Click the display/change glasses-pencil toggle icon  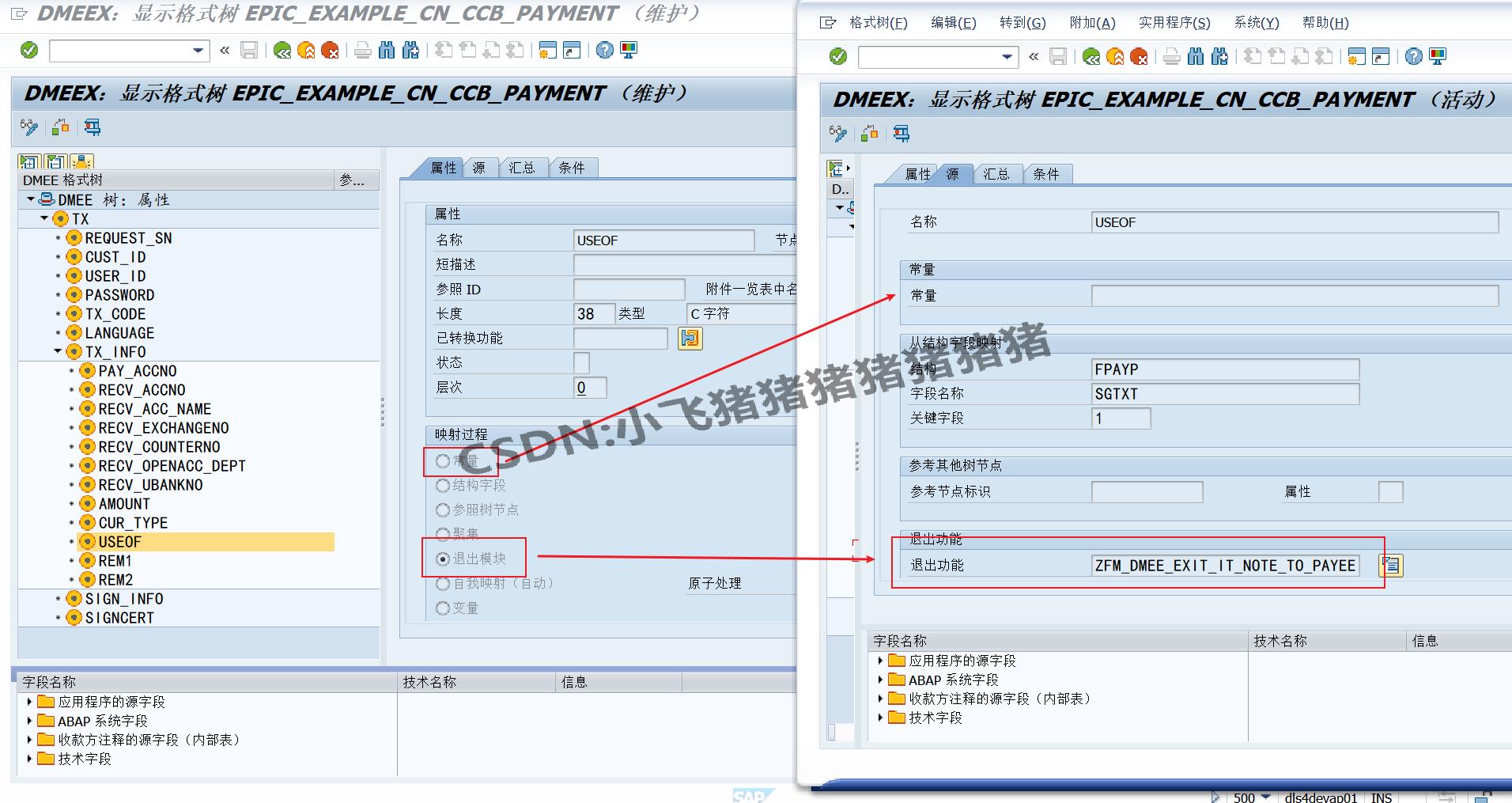coord(28,127)
